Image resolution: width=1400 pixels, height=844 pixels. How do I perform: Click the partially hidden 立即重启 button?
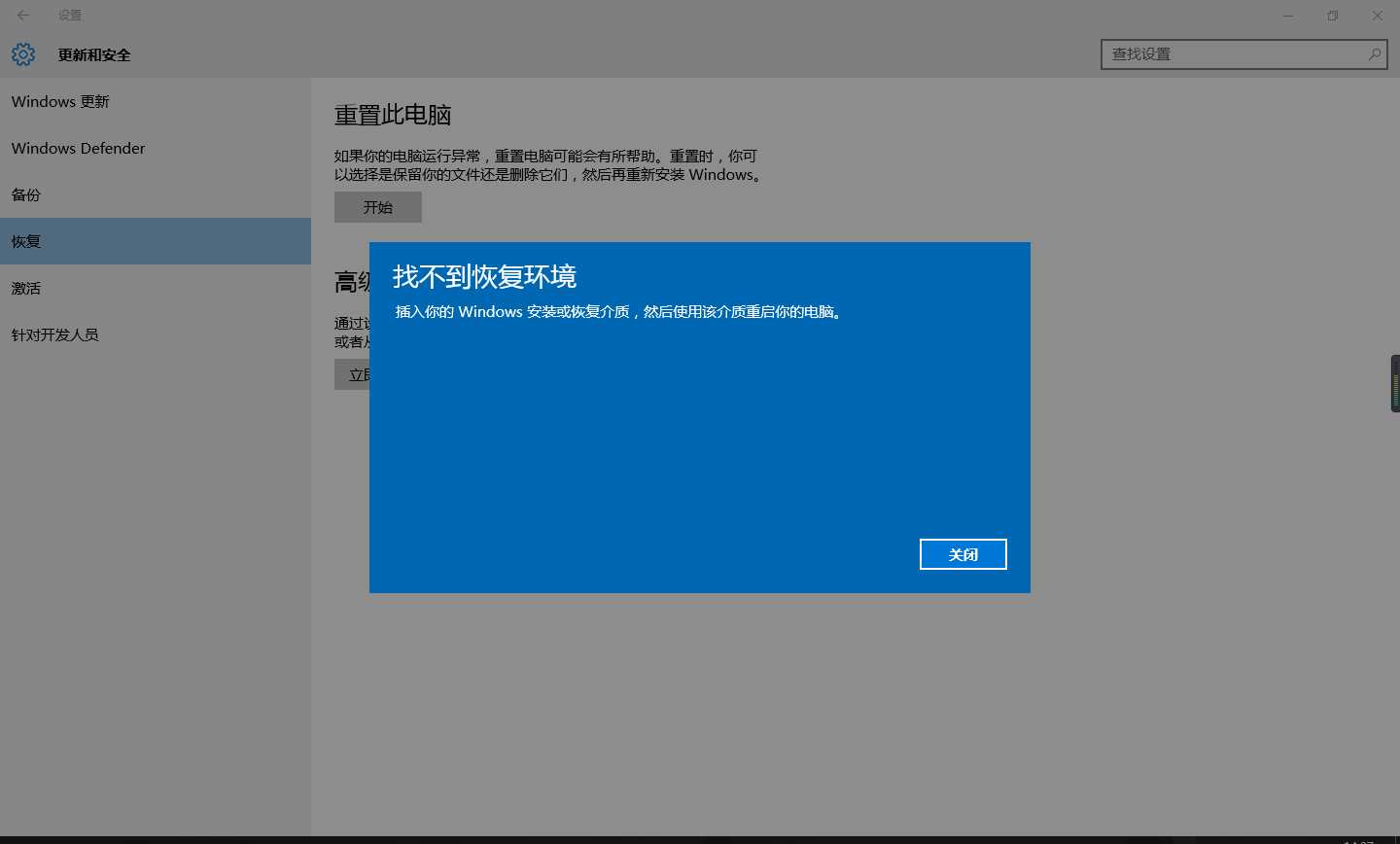(x=352, y=374)
